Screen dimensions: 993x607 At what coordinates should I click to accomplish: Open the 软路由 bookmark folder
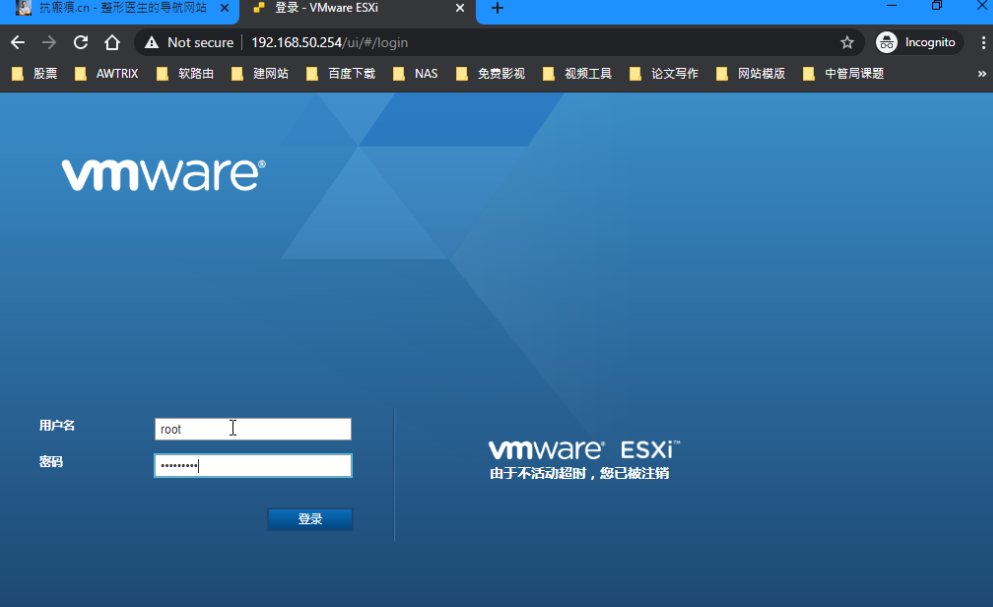coord(186,74)
